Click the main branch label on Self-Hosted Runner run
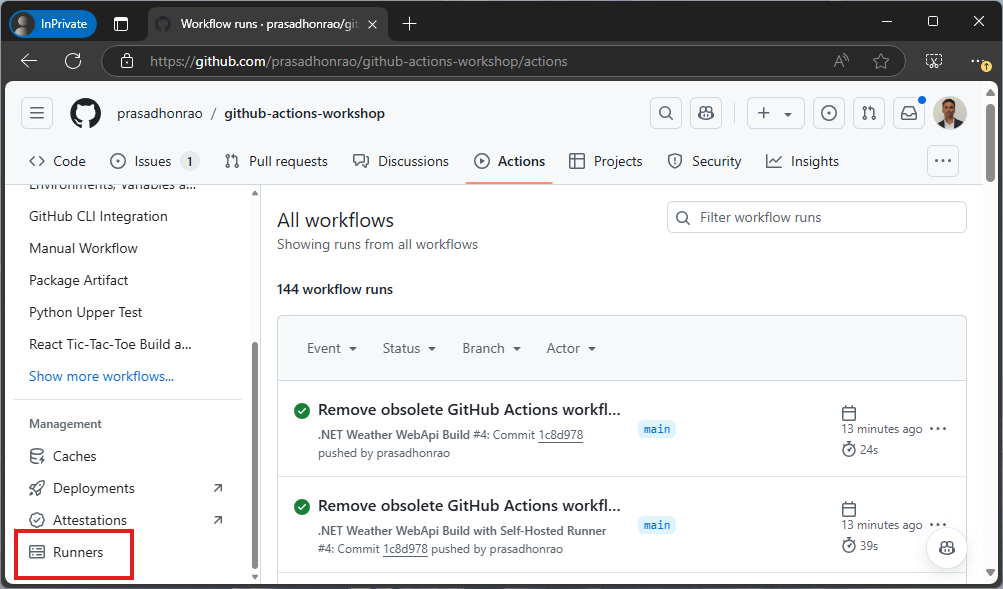The image size is (1003, 589). coord(657,525)
